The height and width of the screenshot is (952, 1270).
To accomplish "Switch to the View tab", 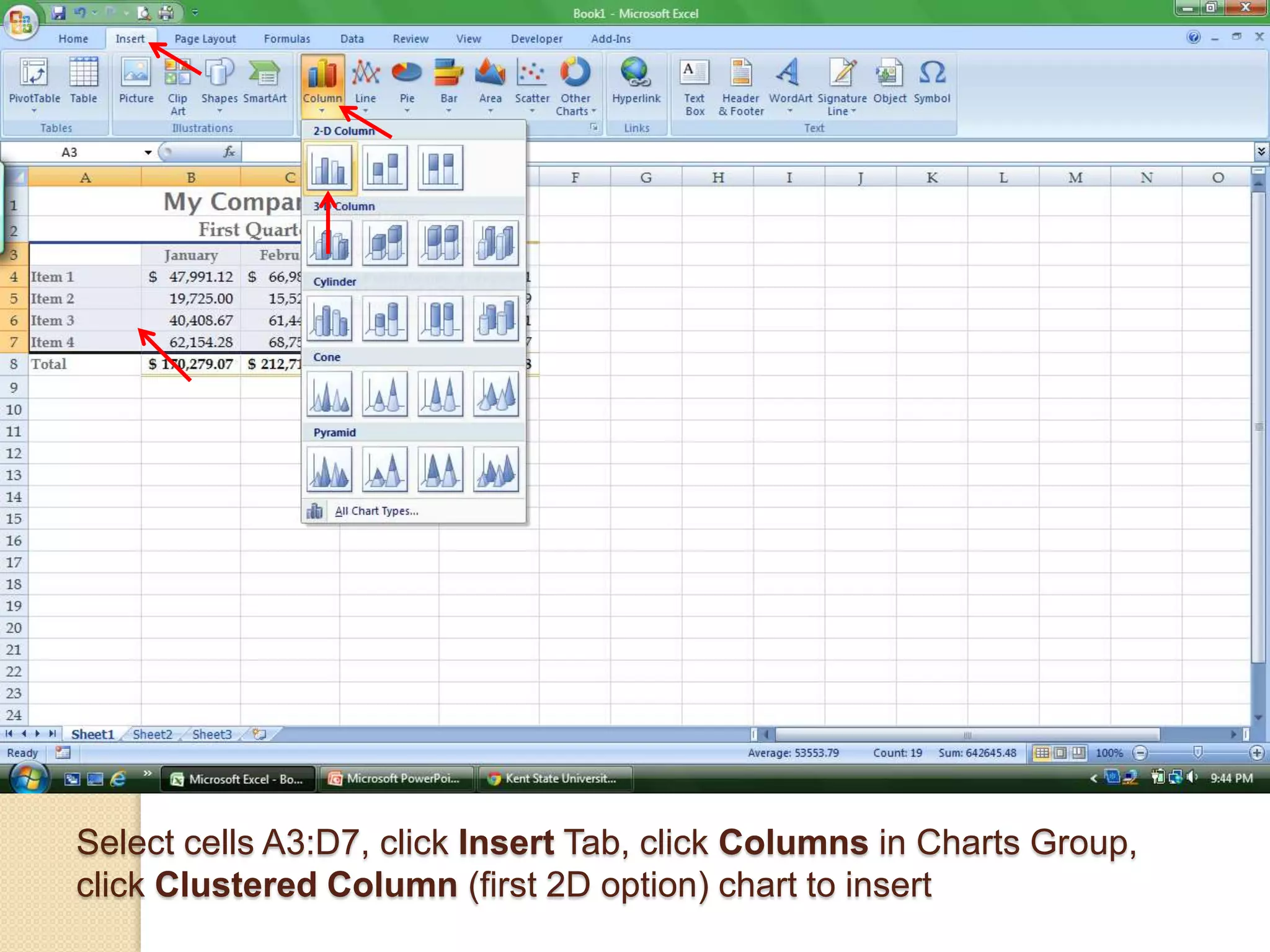I will (x=469, y=38).
